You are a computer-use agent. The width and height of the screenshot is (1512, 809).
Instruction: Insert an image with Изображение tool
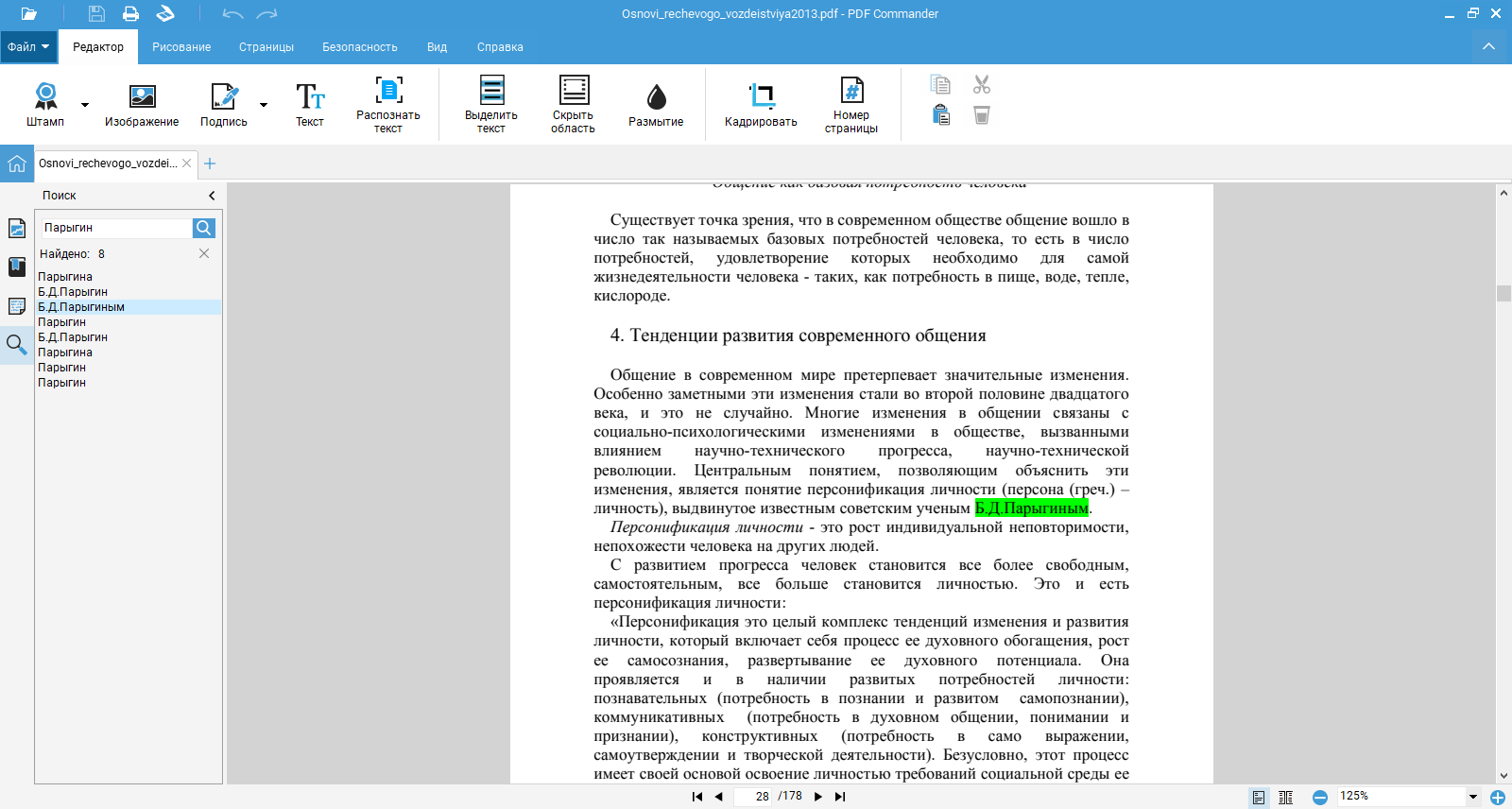[x=142, y=104]
